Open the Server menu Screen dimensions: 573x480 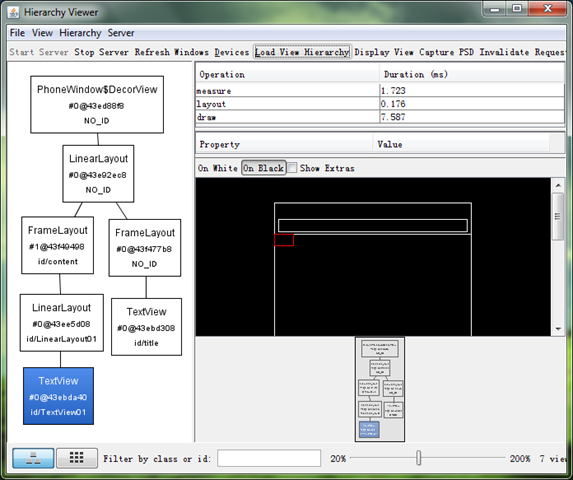[121, 33]
